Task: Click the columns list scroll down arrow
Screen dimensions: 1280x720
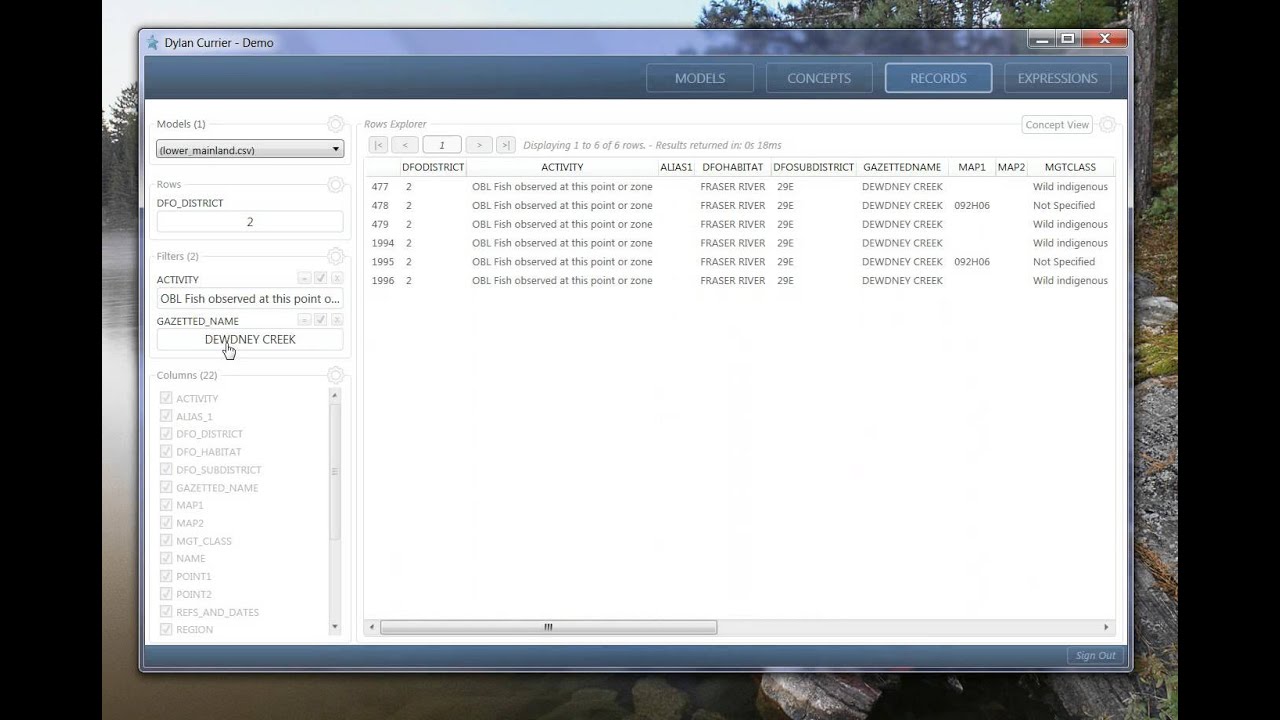Action: (x=335, y=627)
